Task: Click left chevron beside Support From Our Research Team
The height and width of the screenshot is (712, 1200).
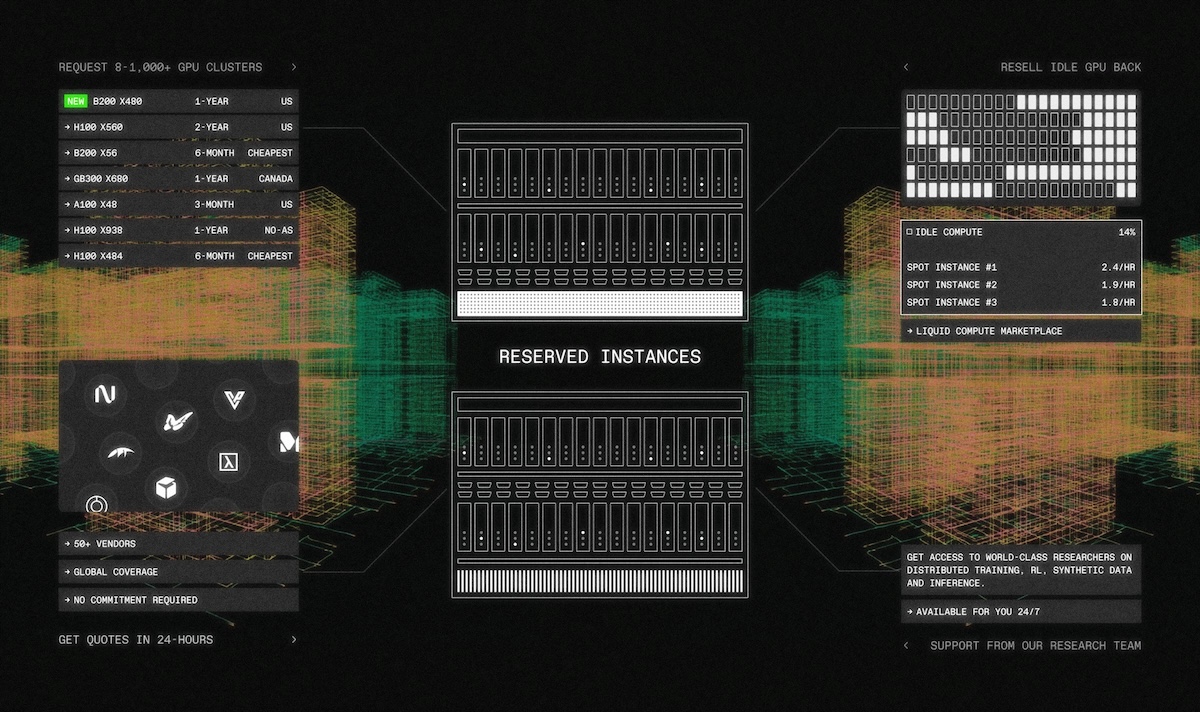Action: point(906,645)
